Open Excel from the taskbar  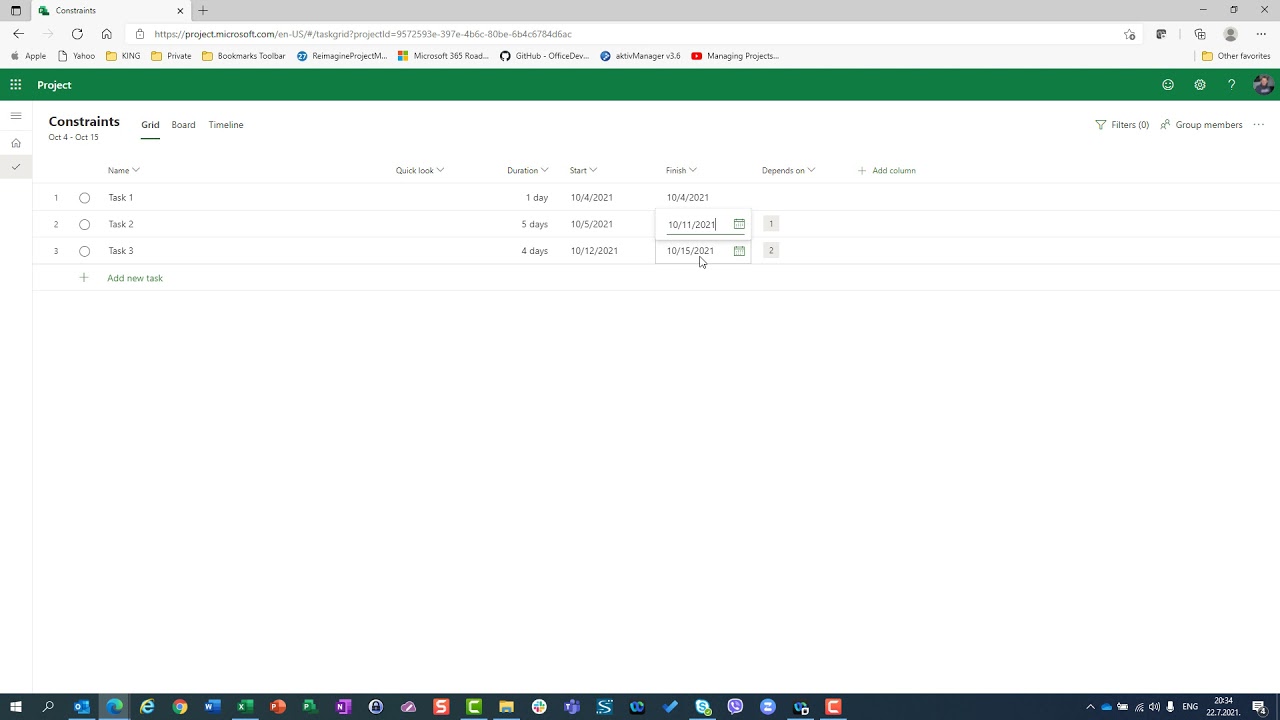pos(244,707)
